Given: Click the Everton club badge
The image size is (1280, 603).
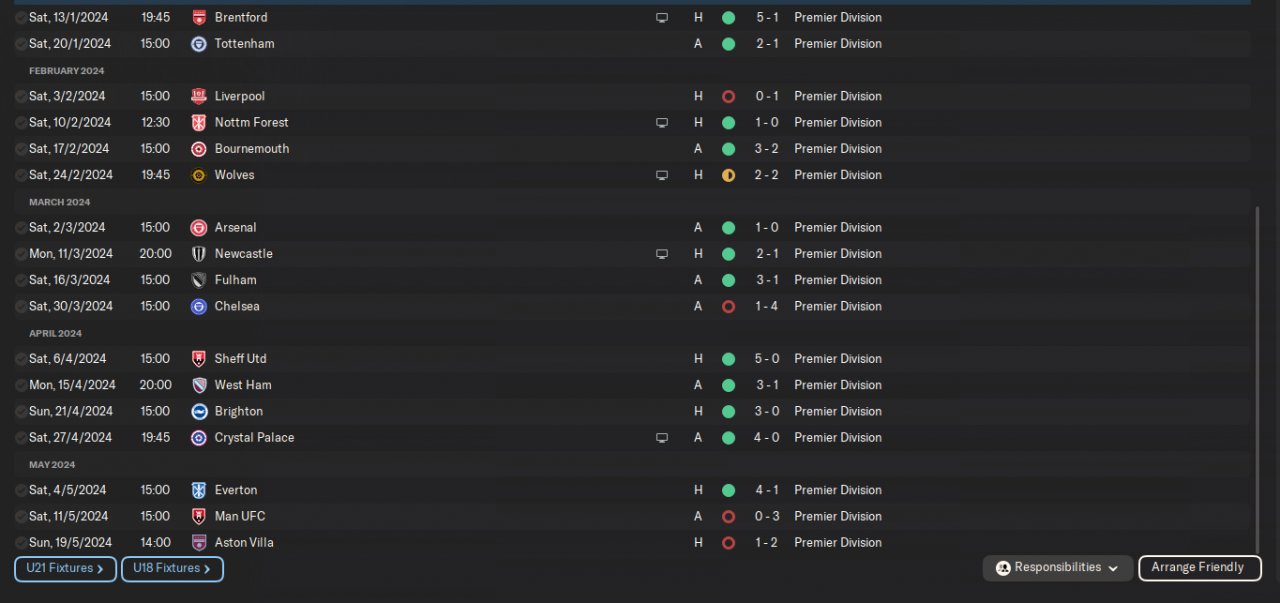Looking at the screenshot, I should click(199, 491).
